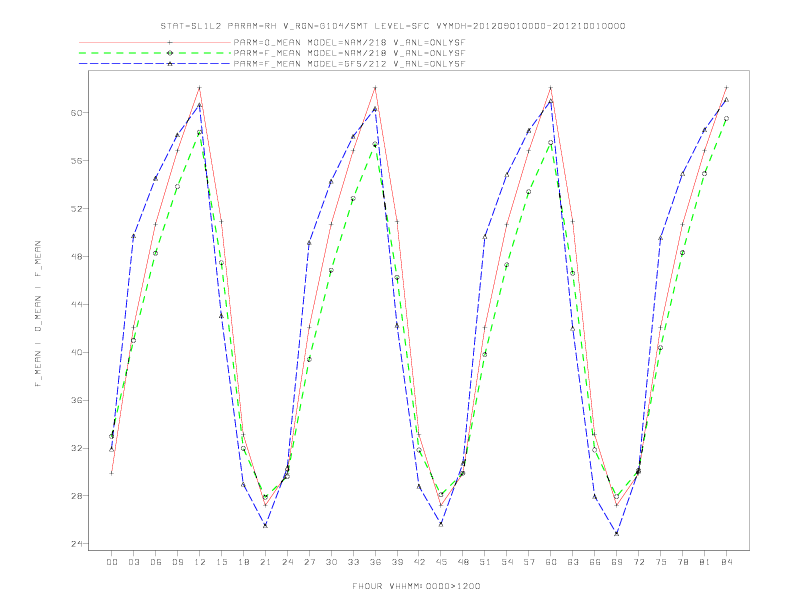
Task: Select forecast hour 84 on x-axis
Action: coord(727,562)
